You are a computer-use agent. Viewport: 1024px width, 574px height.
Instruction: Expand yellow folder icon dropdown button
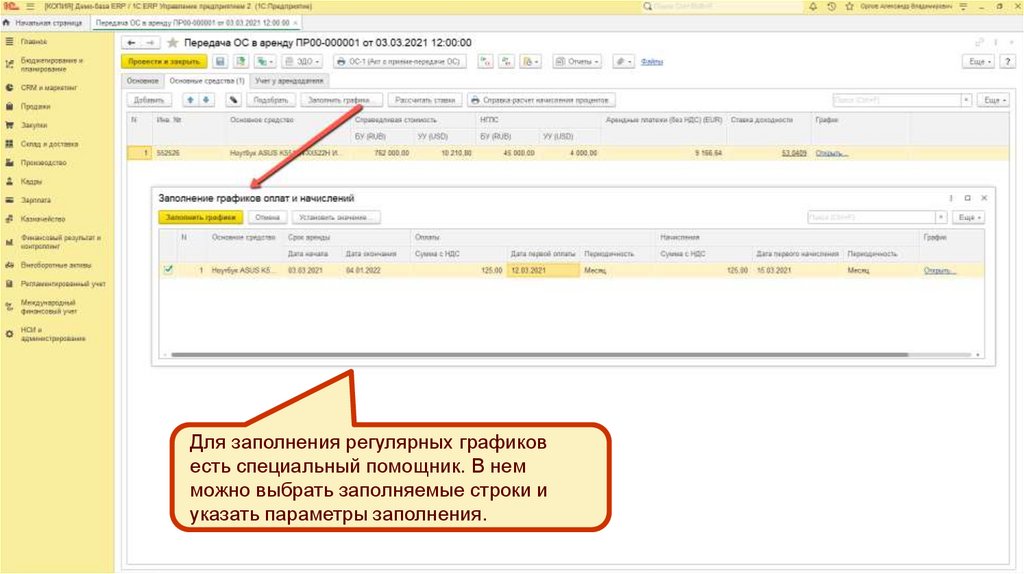(x=530, y=61)
